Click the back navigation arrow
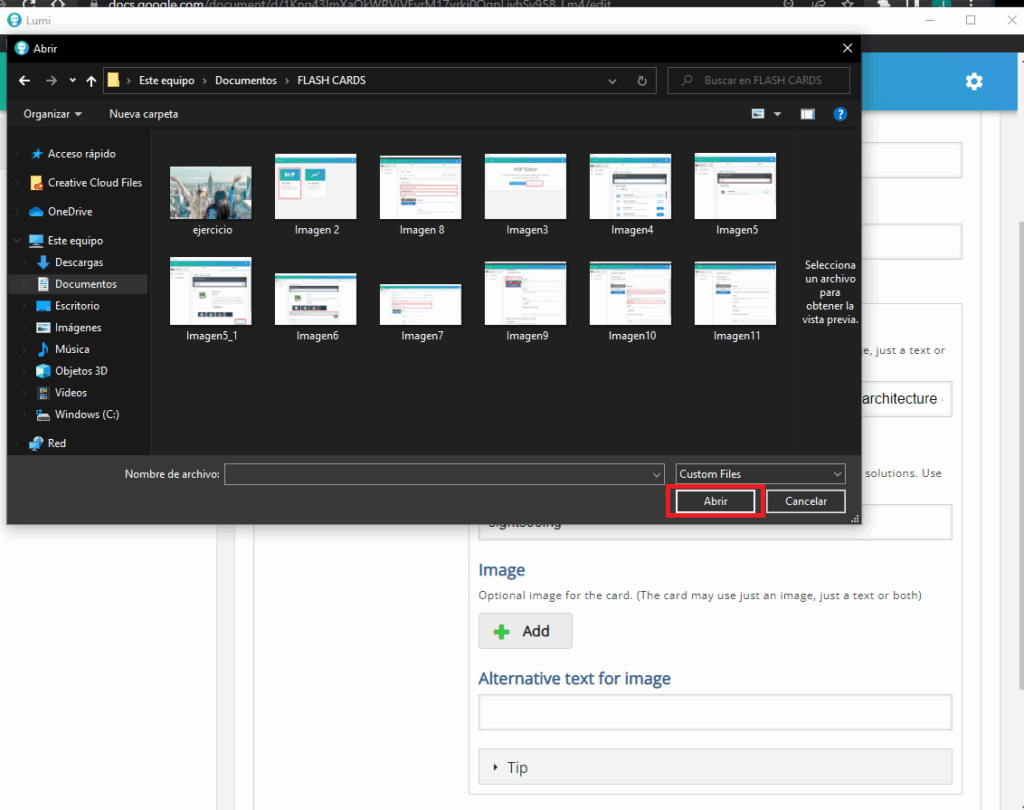 click(x=25, y=80)
